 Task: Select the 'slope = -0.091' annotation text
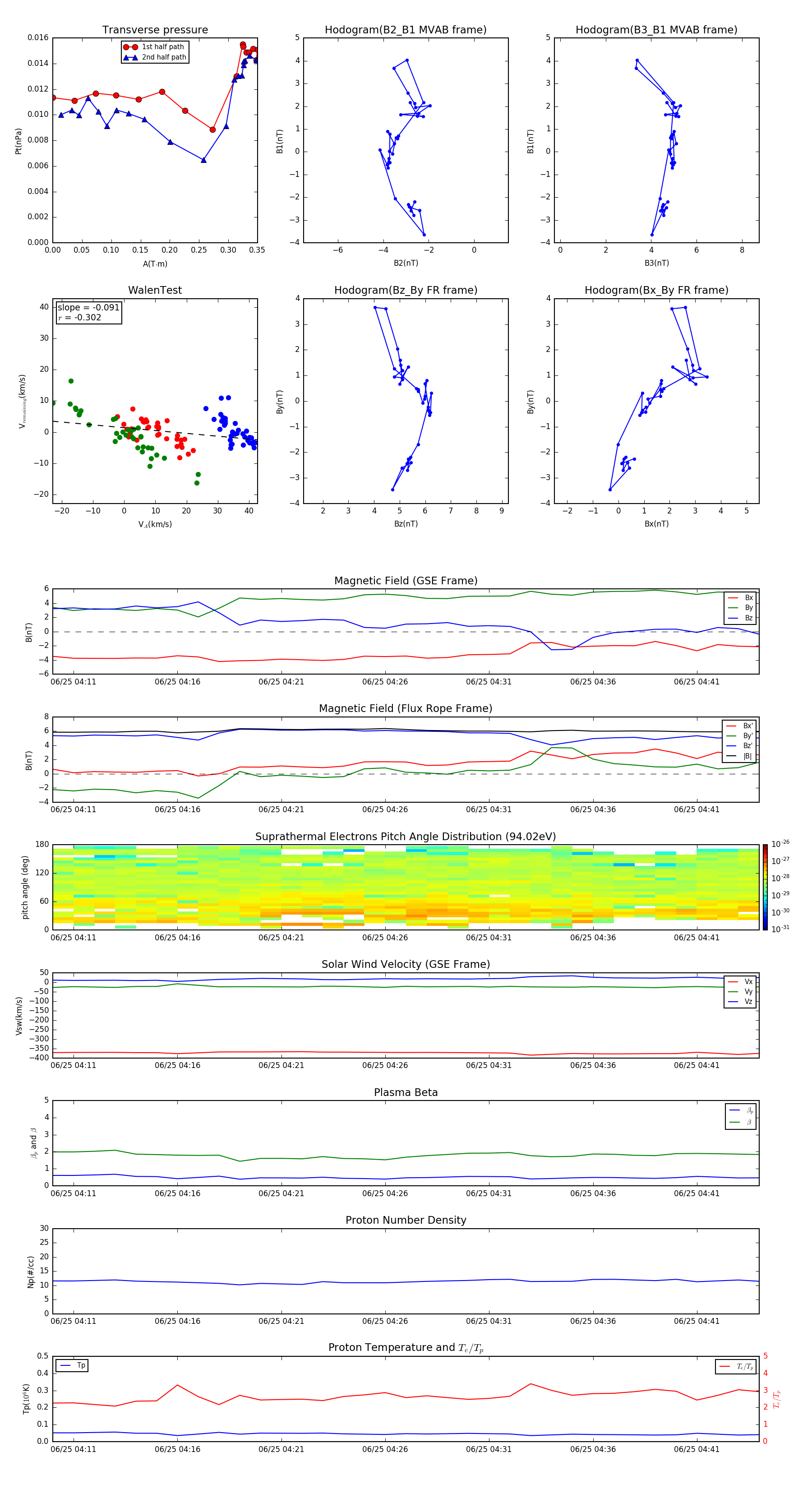(88, 308)
